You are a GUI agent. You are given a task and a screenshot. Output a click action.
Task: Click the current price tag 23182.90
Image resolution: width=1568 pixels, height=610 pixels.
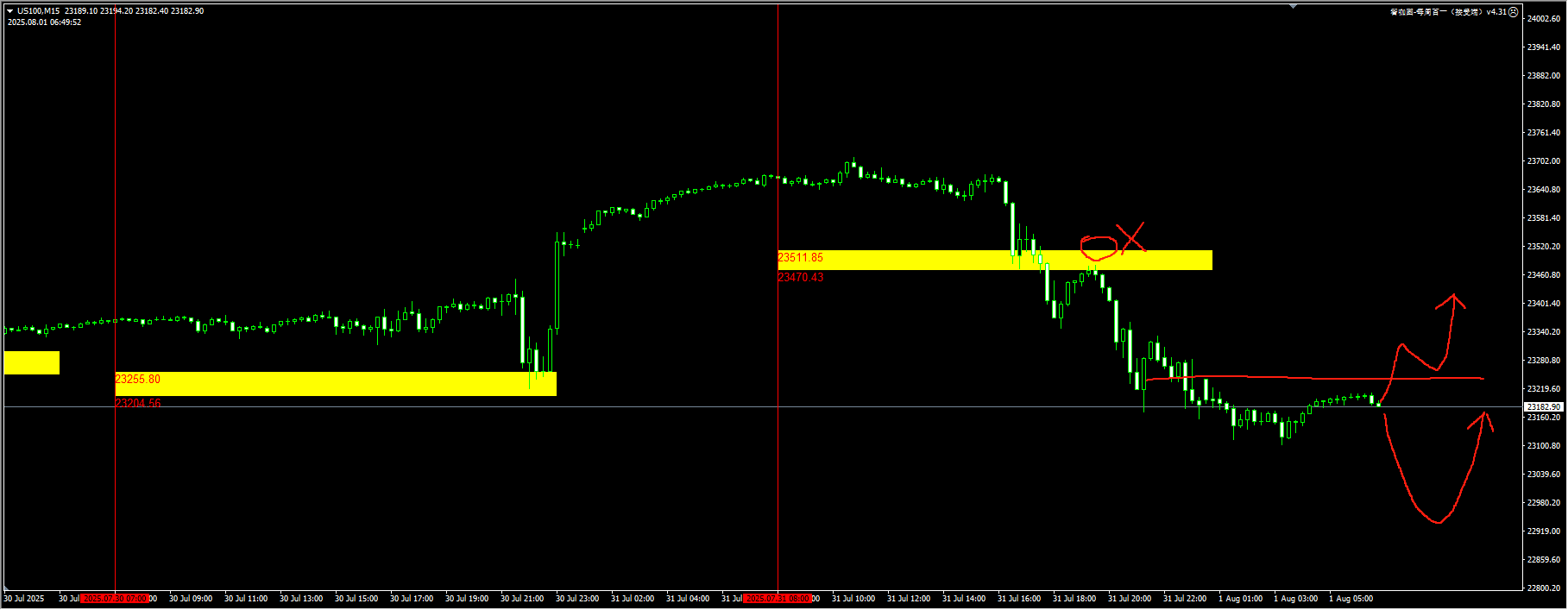pyautogui.click(x=1544, y=406)
